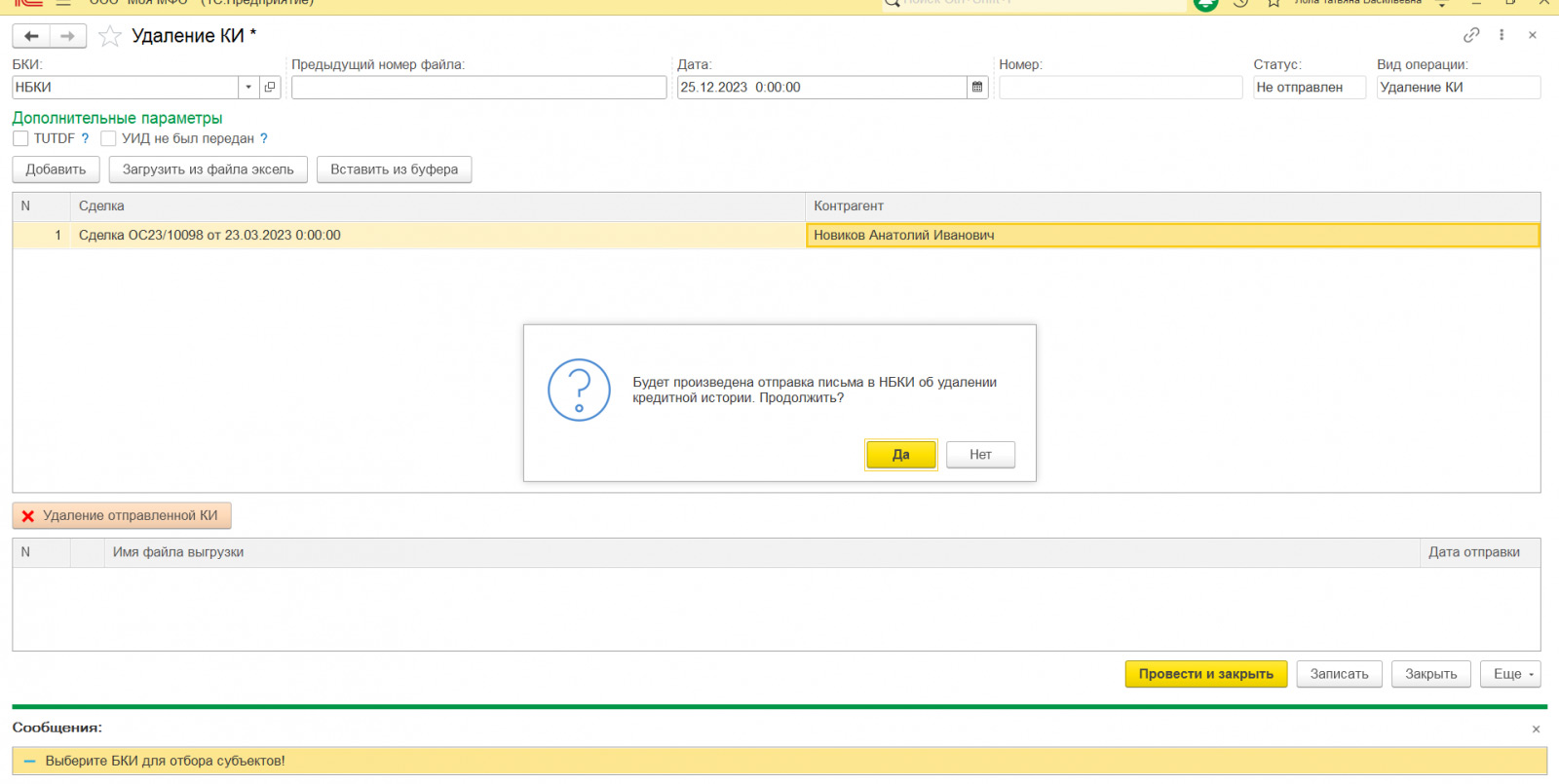Go forward with the right arrow button
This screenshot has height=784, width=1559.
68,36
